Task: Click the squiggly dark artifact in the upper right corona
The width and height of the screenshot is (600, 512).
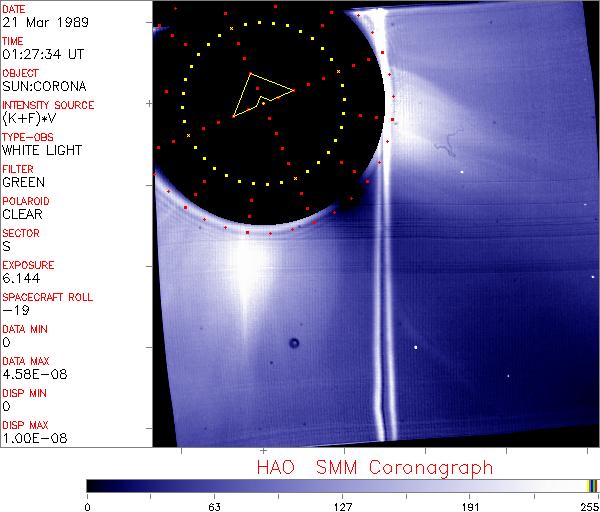Action: click(440, 150)
